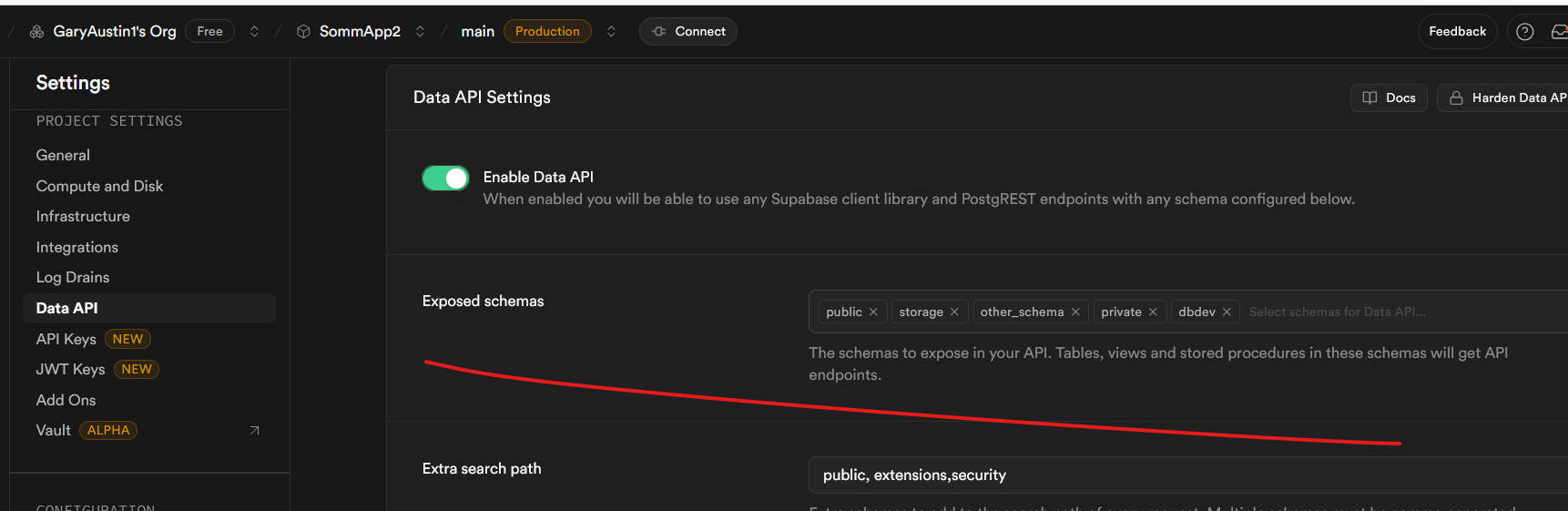Click the Feedback button
The image size is (1568, 511).
[x=1457, y=32]
